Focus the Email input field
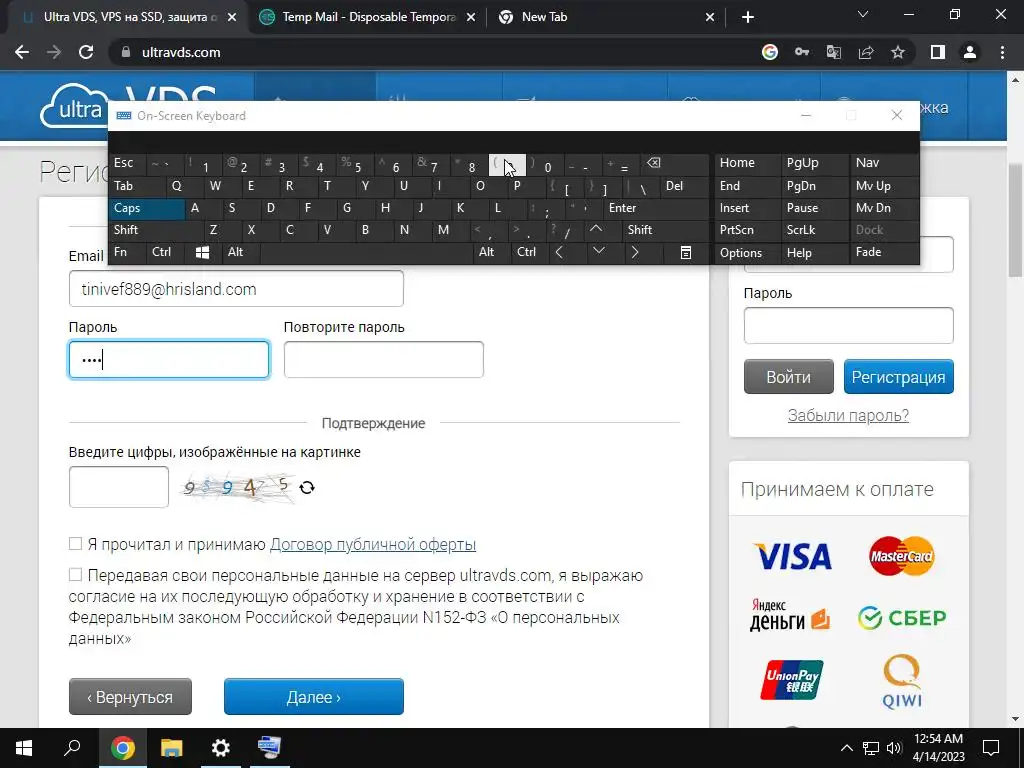This screenshot has height=768, width=1024. pos(236,289)
